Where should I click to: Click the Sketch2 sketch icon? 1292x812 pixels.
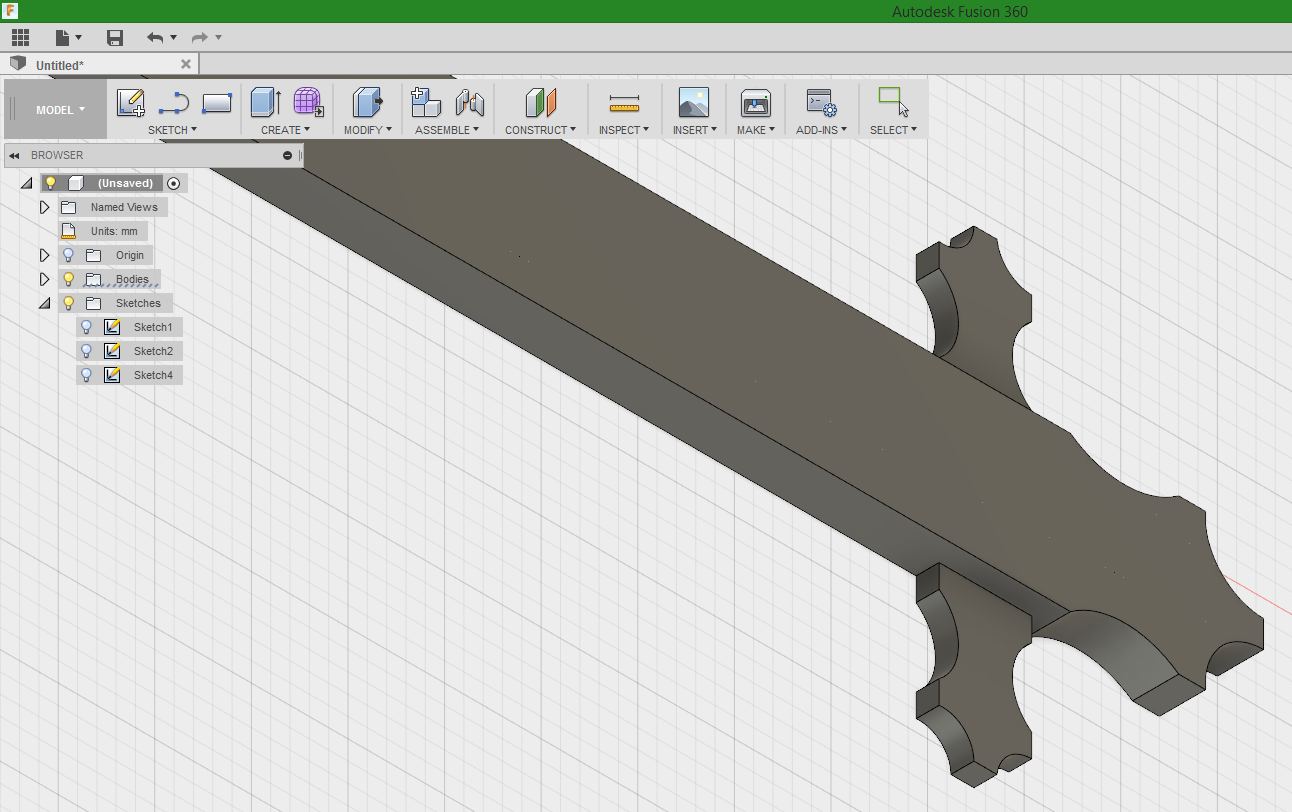pyautogui.click(x=112, y=351)
